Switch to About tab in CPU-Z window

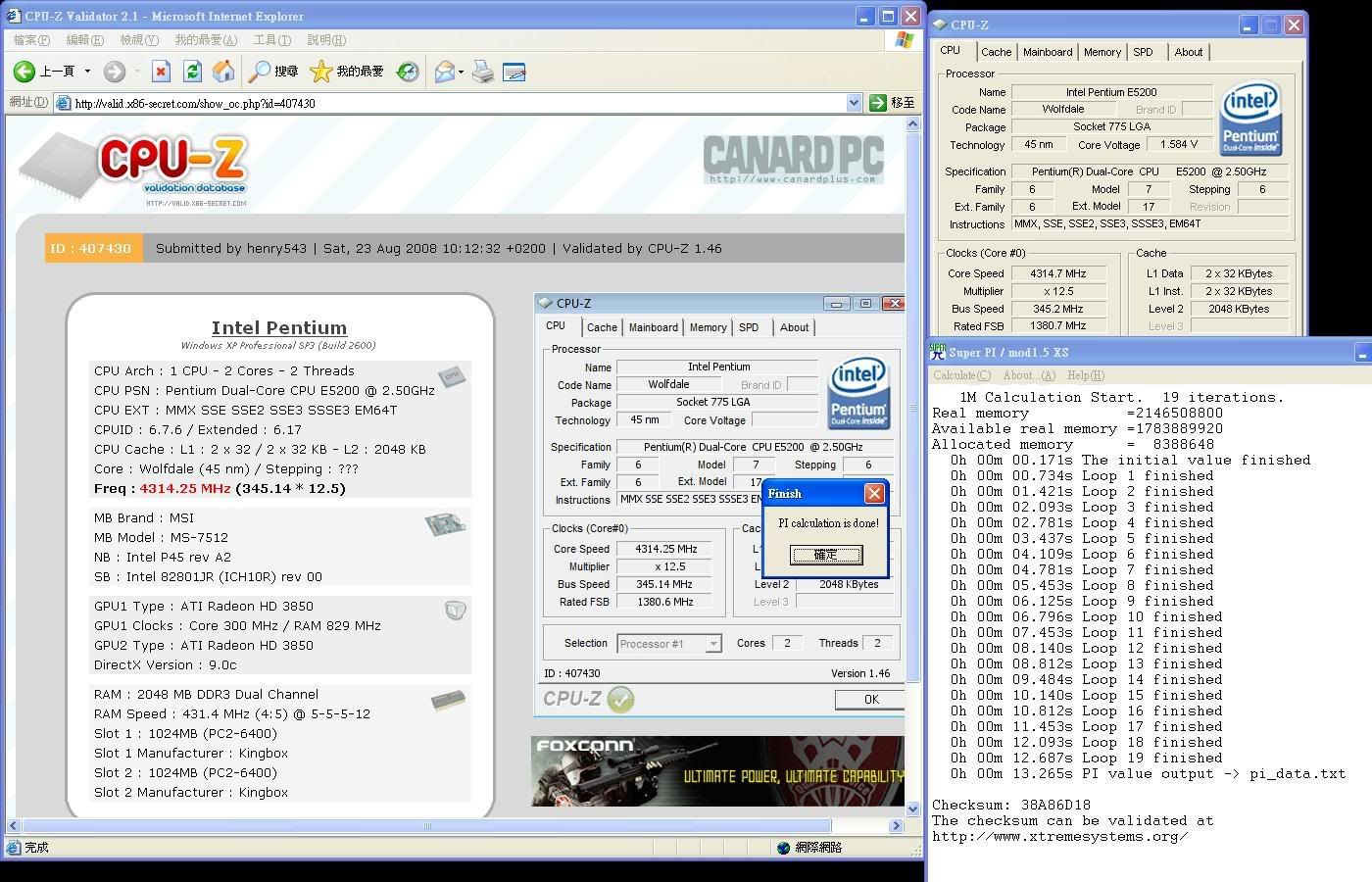click(x=1189, y=52)
